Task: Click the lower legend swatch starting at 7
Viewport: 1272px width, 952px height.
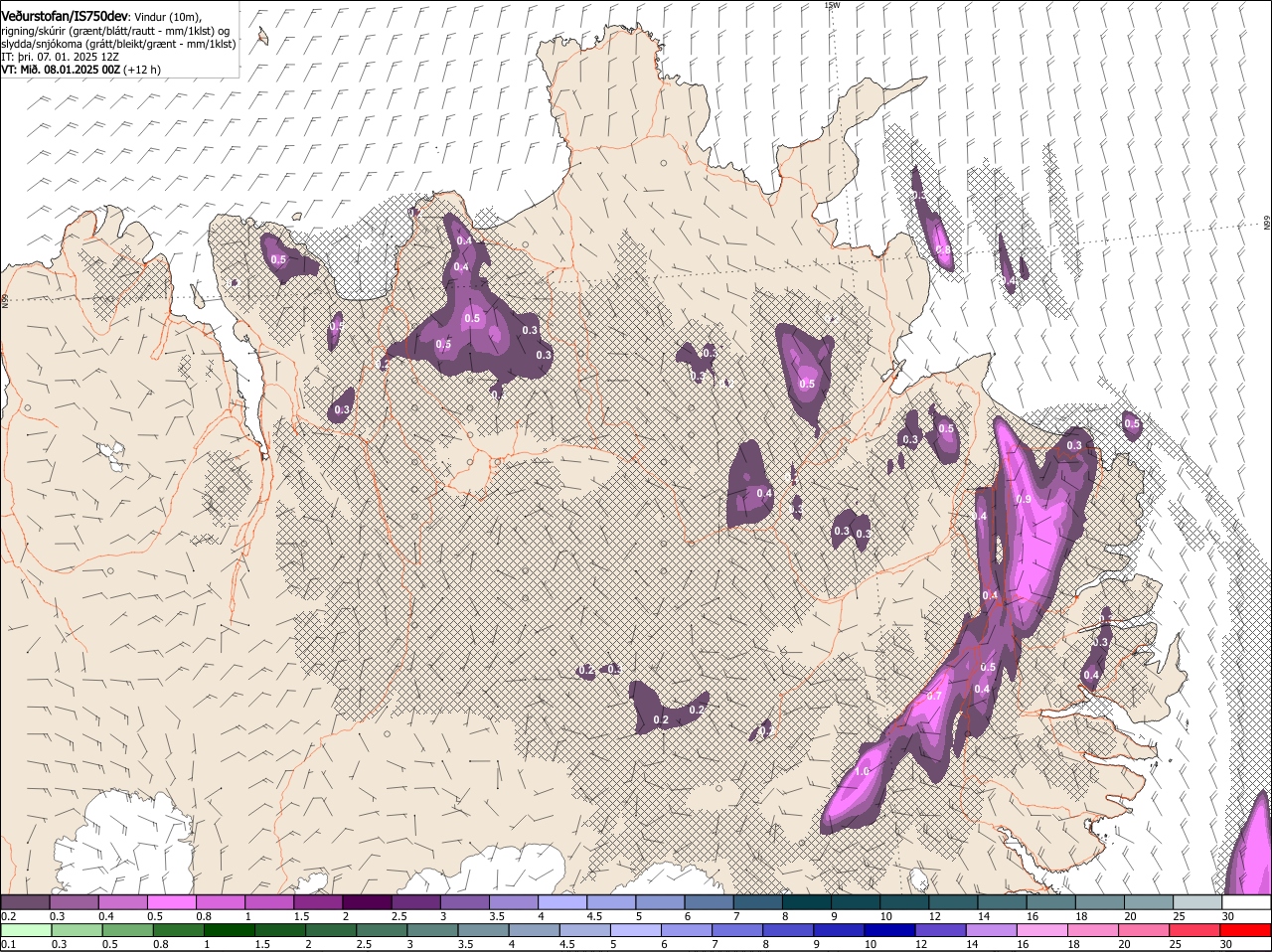Action: click(x=736, y=930)
